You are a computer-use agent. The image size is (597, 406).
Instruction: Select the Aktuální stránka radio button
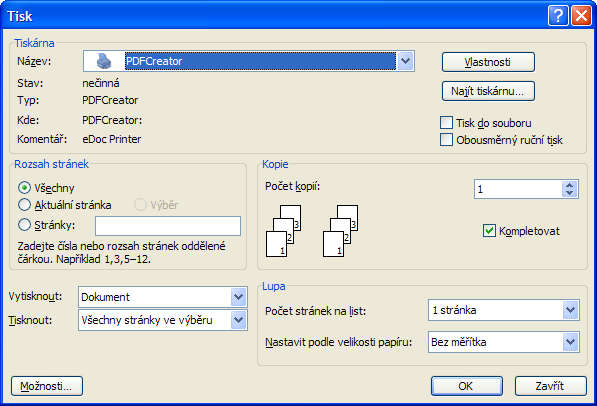pyautogui.click(x=24, y=205)
